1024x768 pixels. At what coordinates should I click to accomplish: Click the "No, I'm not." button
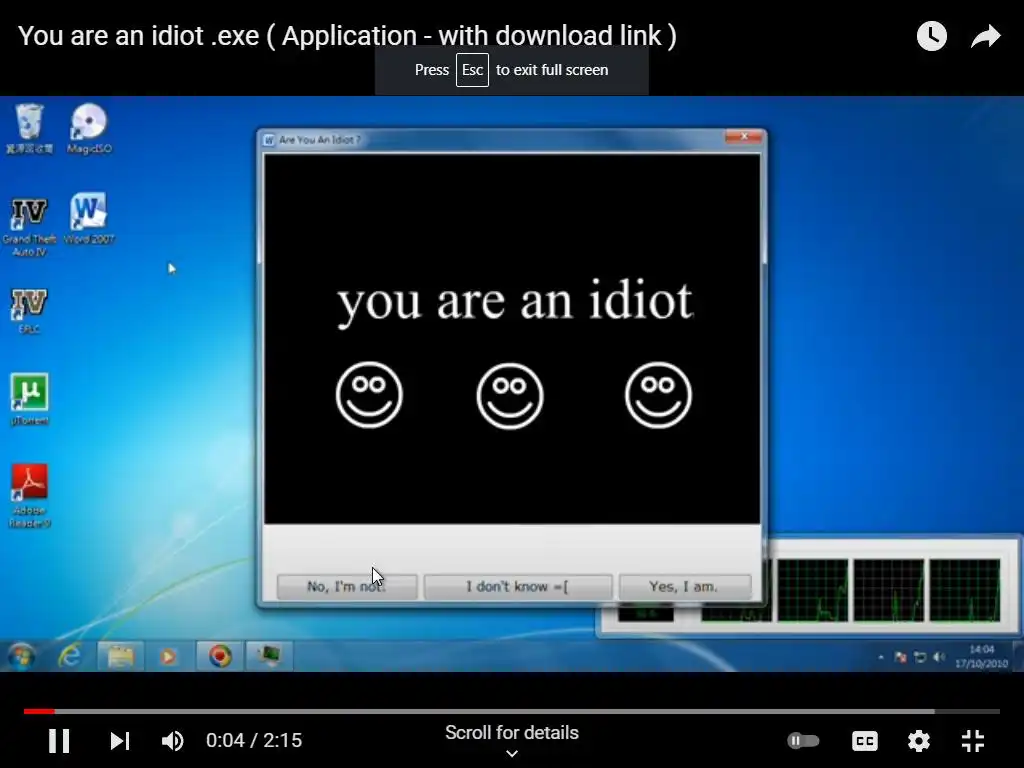tap(347, 586)
